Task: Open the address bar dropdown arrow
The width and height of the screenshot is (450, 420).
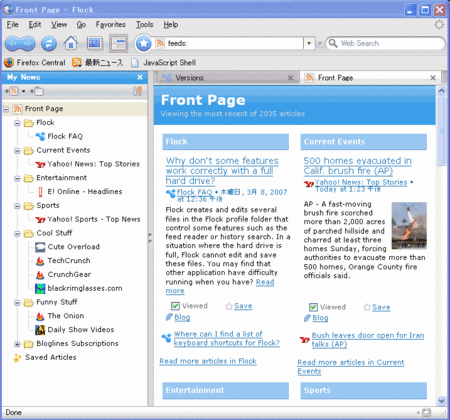Action: click(309, 43)
